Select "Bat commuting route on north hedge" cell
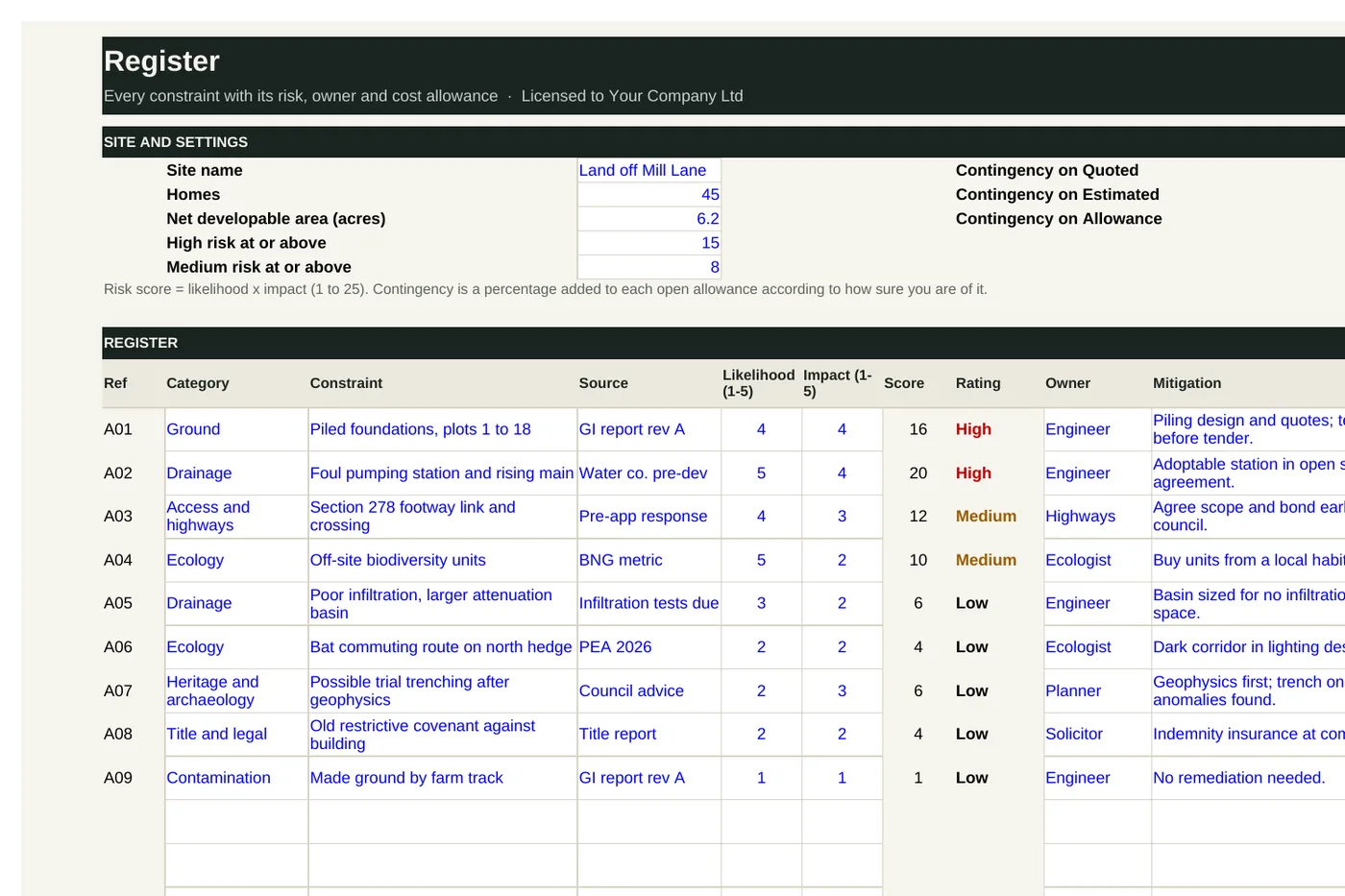 (443, 647)
